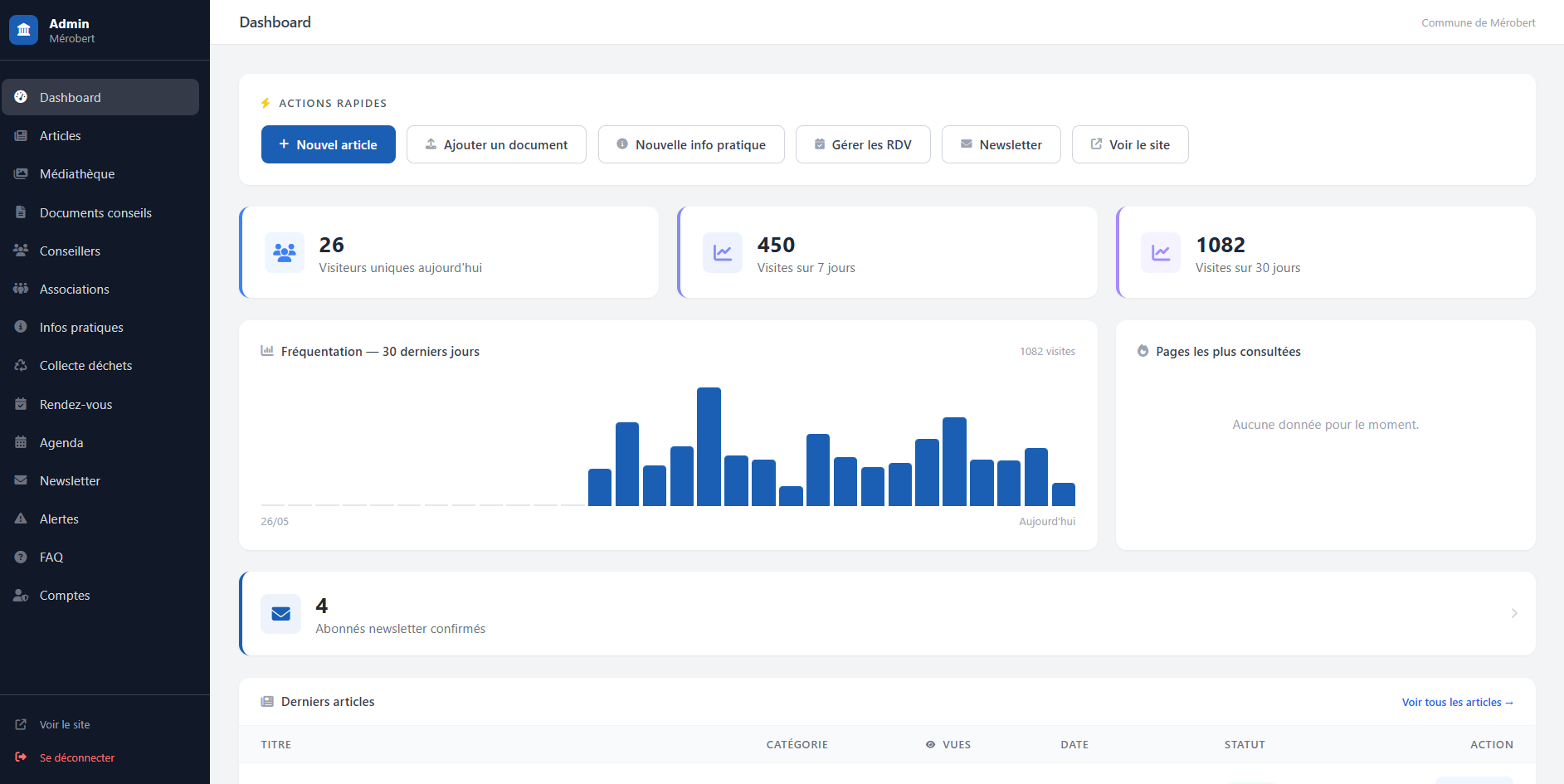Click the newsletter subscribers envelope icon
Image resolution: width=1564 pixels, height=784 pixels.
click(x=280, y=614)
